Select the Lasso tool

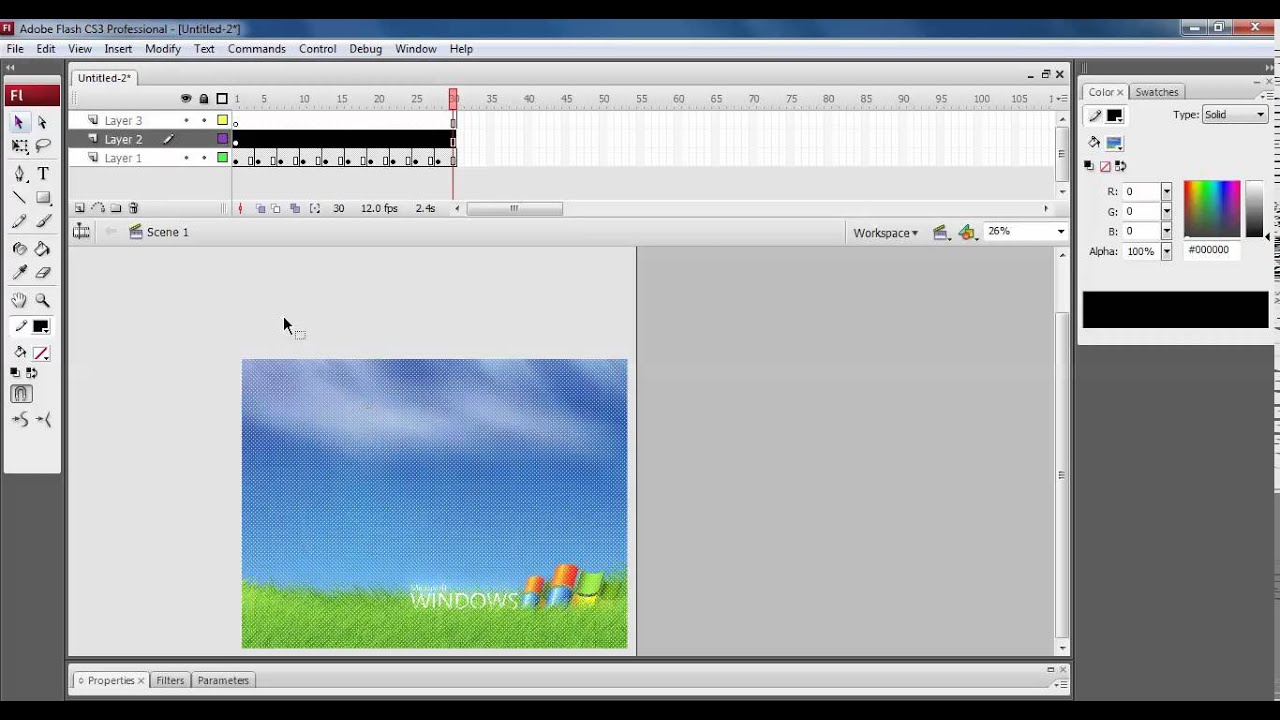(43, 146)
